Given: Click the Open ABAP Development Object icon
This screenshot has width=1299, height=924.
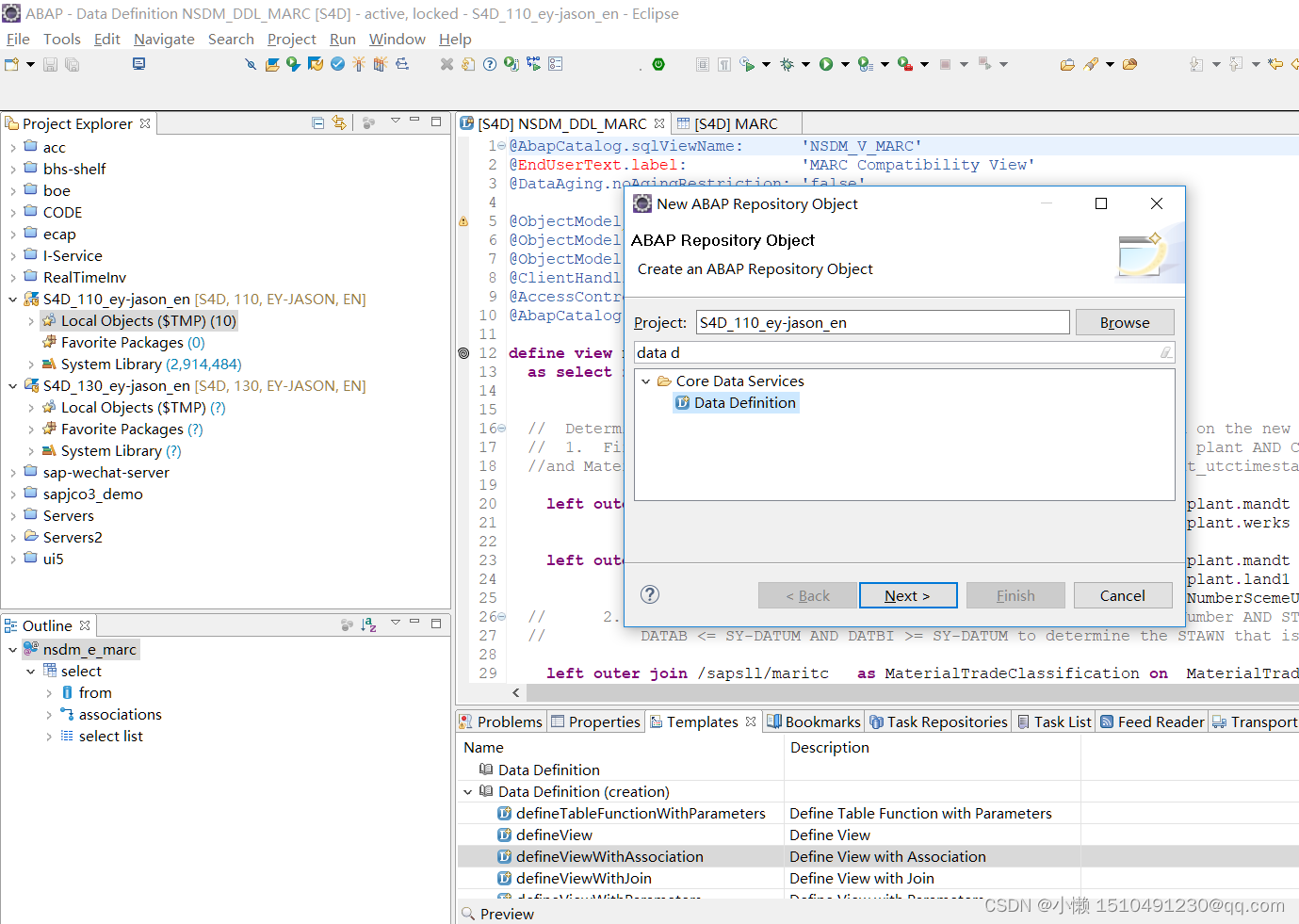Looking at the screenshot, I should tap(272, 64).
